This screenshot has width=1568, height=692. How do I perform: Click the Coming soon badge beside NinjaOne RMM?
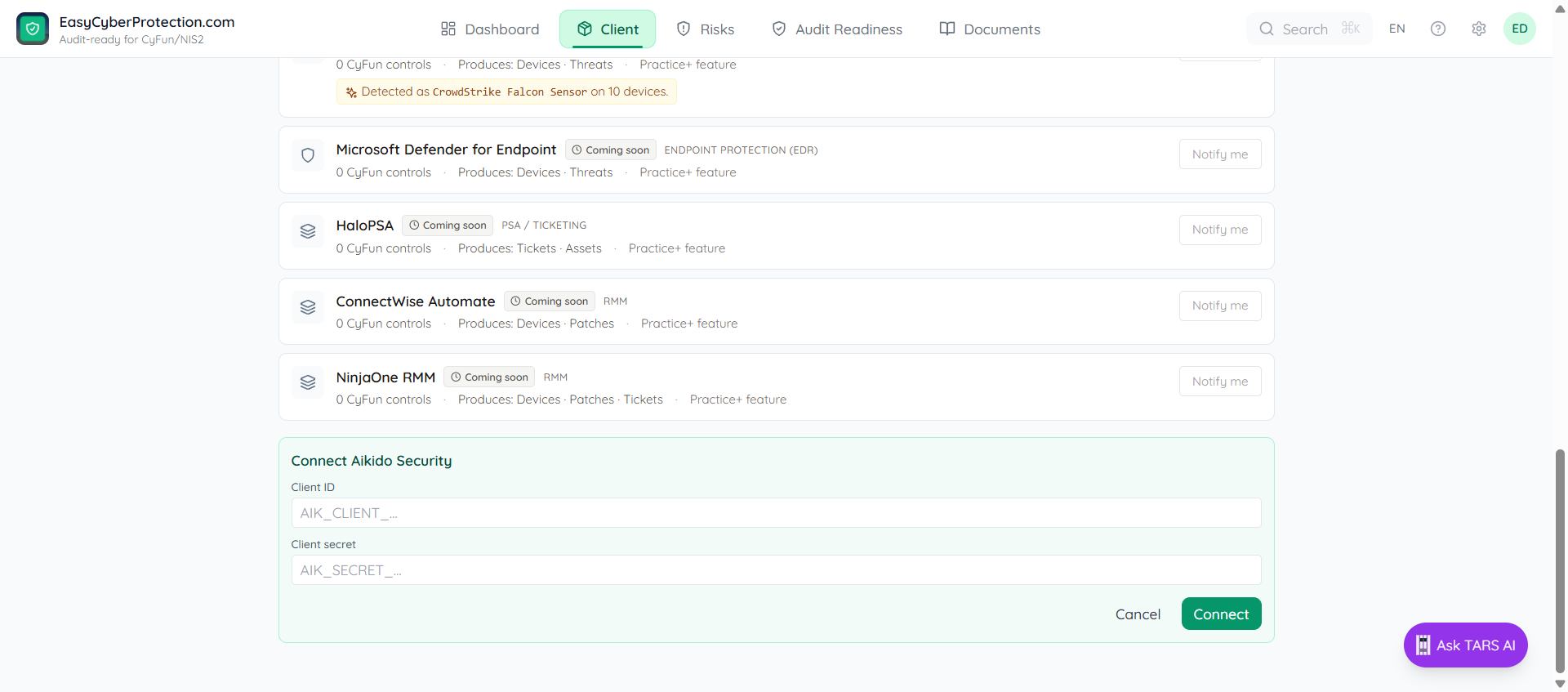coord(489,377)
